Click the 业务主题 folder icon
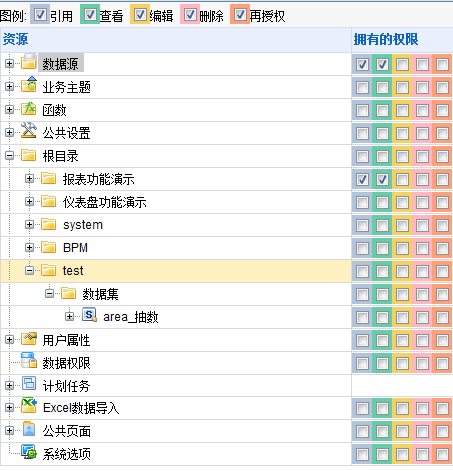This screenshot has width=453, height=471. point(29,85)
